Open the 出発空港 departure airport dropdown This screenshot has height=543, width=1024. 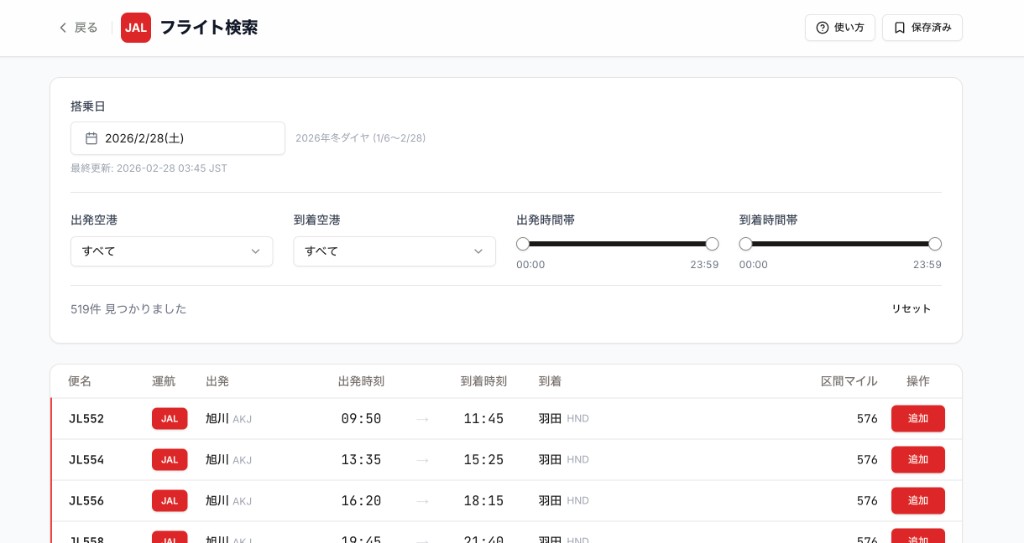tap(171, 251)
